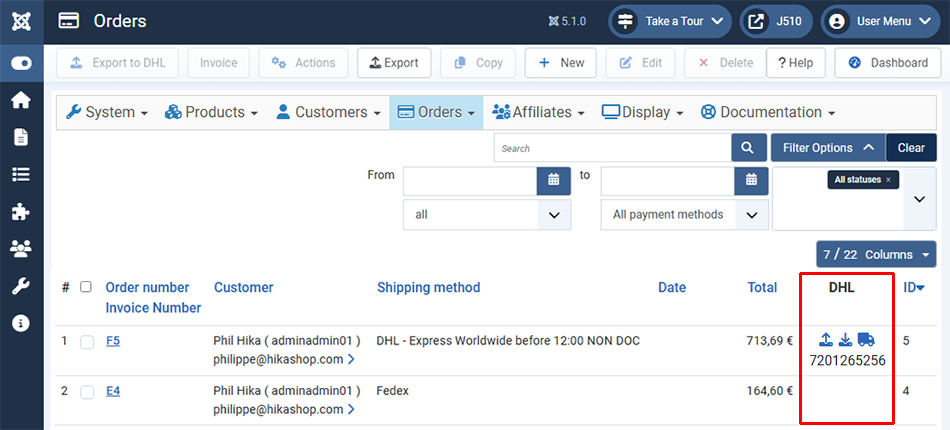
Task: Focus the From date field
Action: (x=470, y=180)
